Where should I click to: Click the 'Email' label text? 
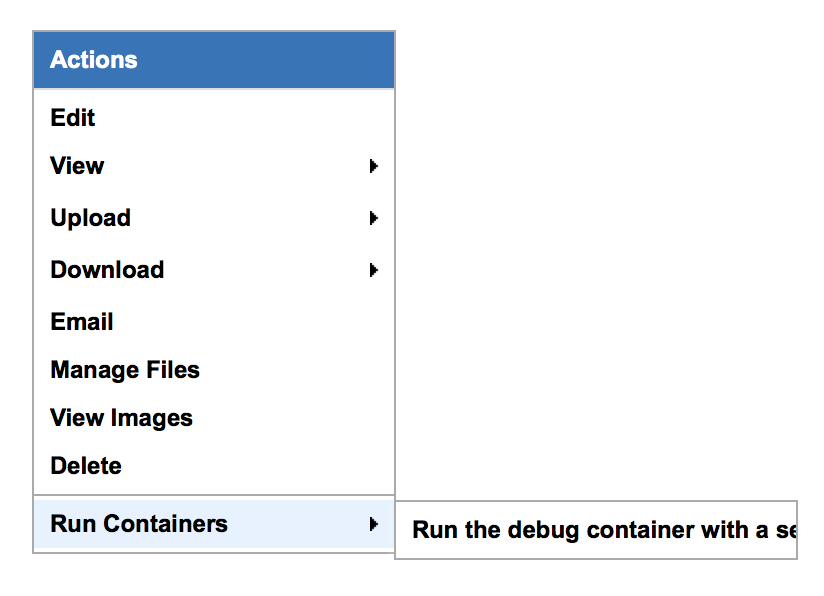click(x=82, y=322)
